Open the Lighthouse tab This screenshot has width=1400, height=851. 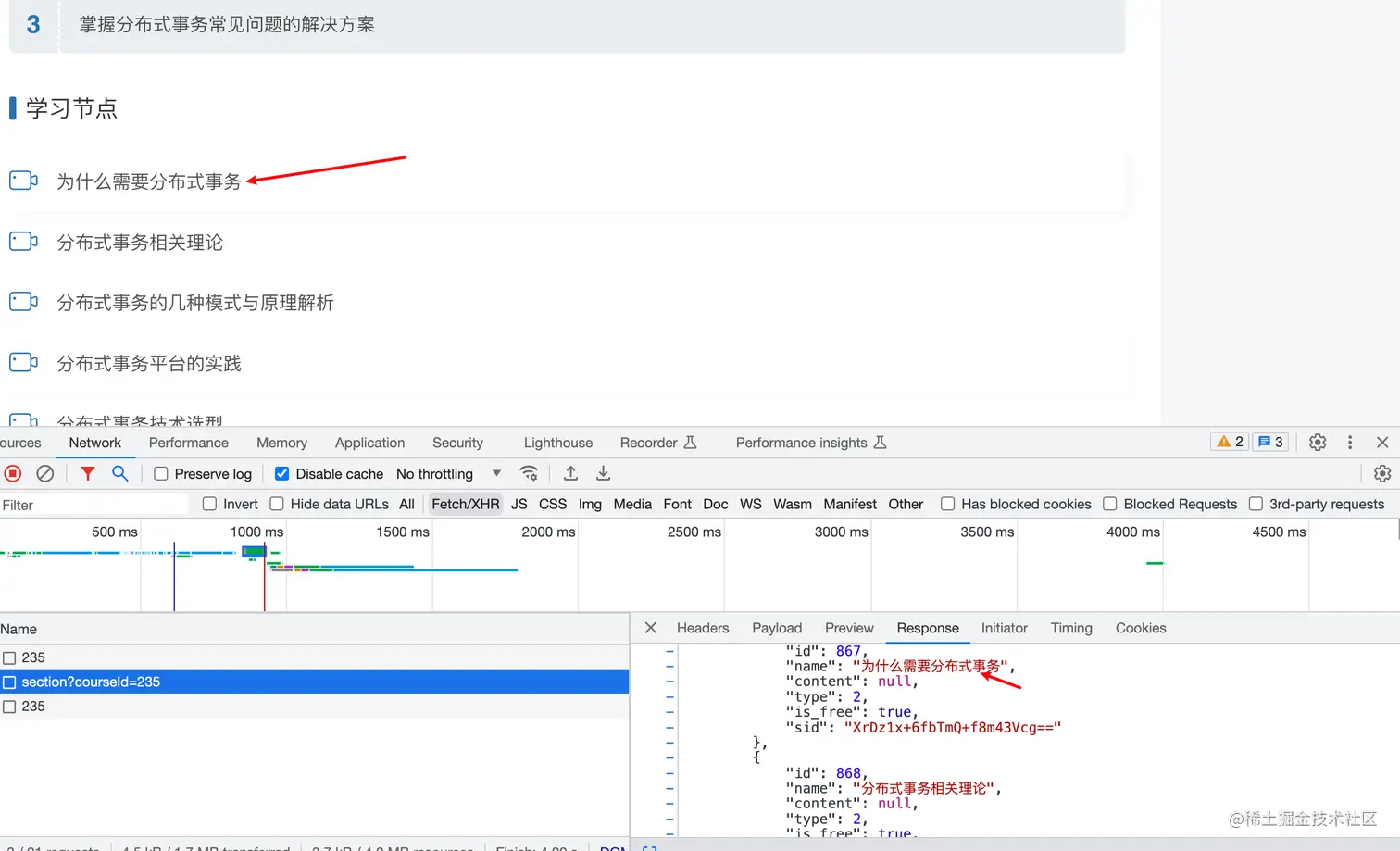point(558,443)
